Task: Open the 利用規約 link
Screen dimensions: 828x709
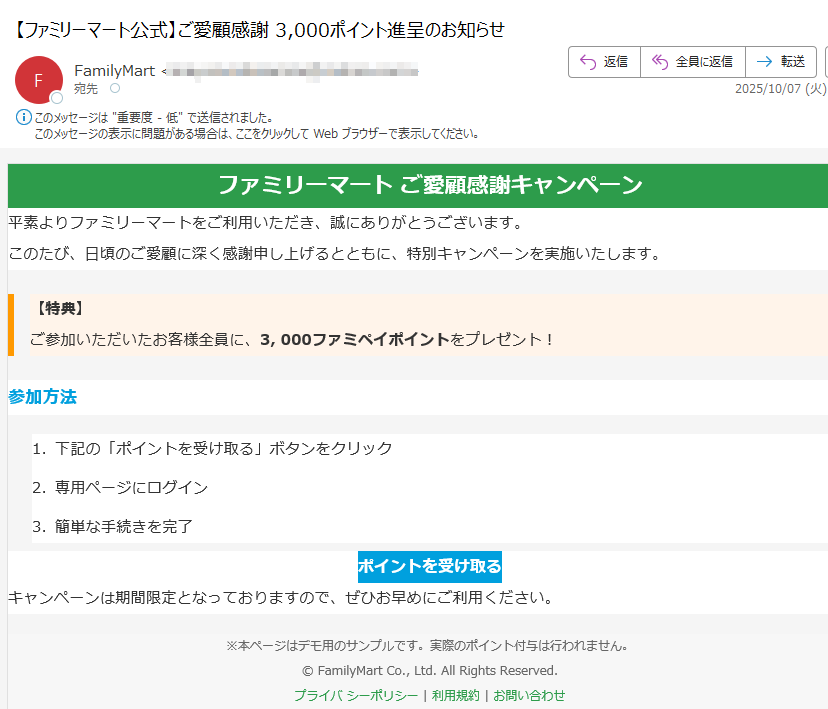Action: [456, 693]
